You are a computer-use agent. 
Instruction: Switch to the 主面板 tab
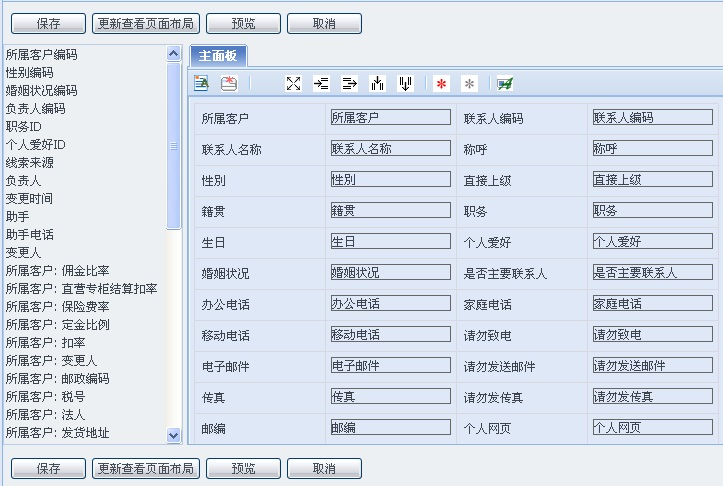tap(217, 56)
